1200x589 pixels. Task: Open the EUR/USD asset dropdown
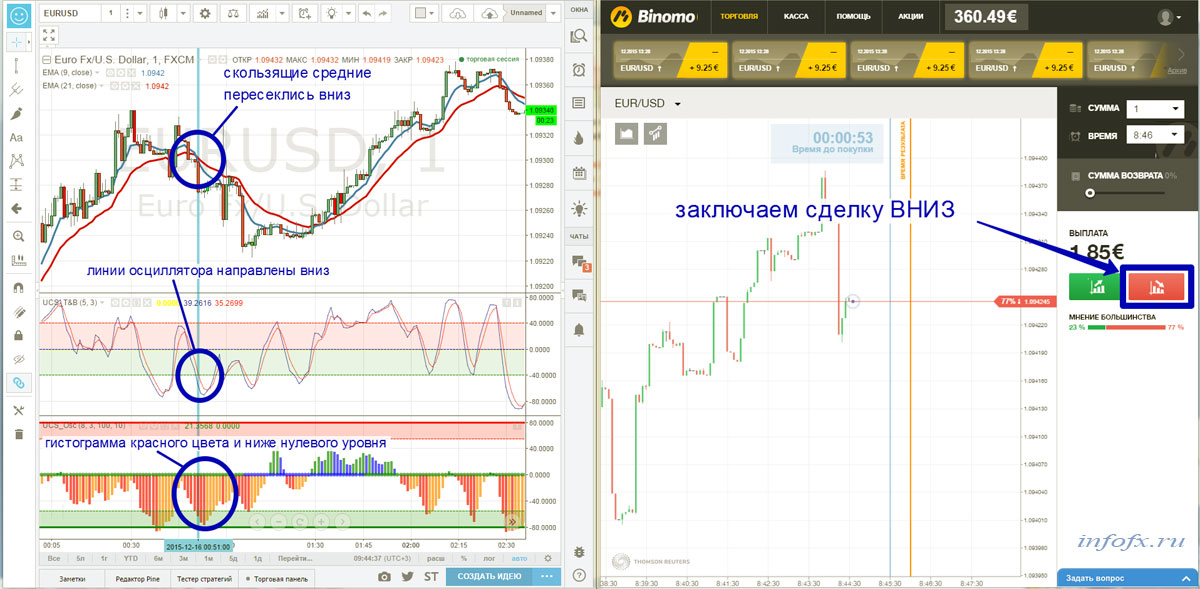(x=648, y=104)
